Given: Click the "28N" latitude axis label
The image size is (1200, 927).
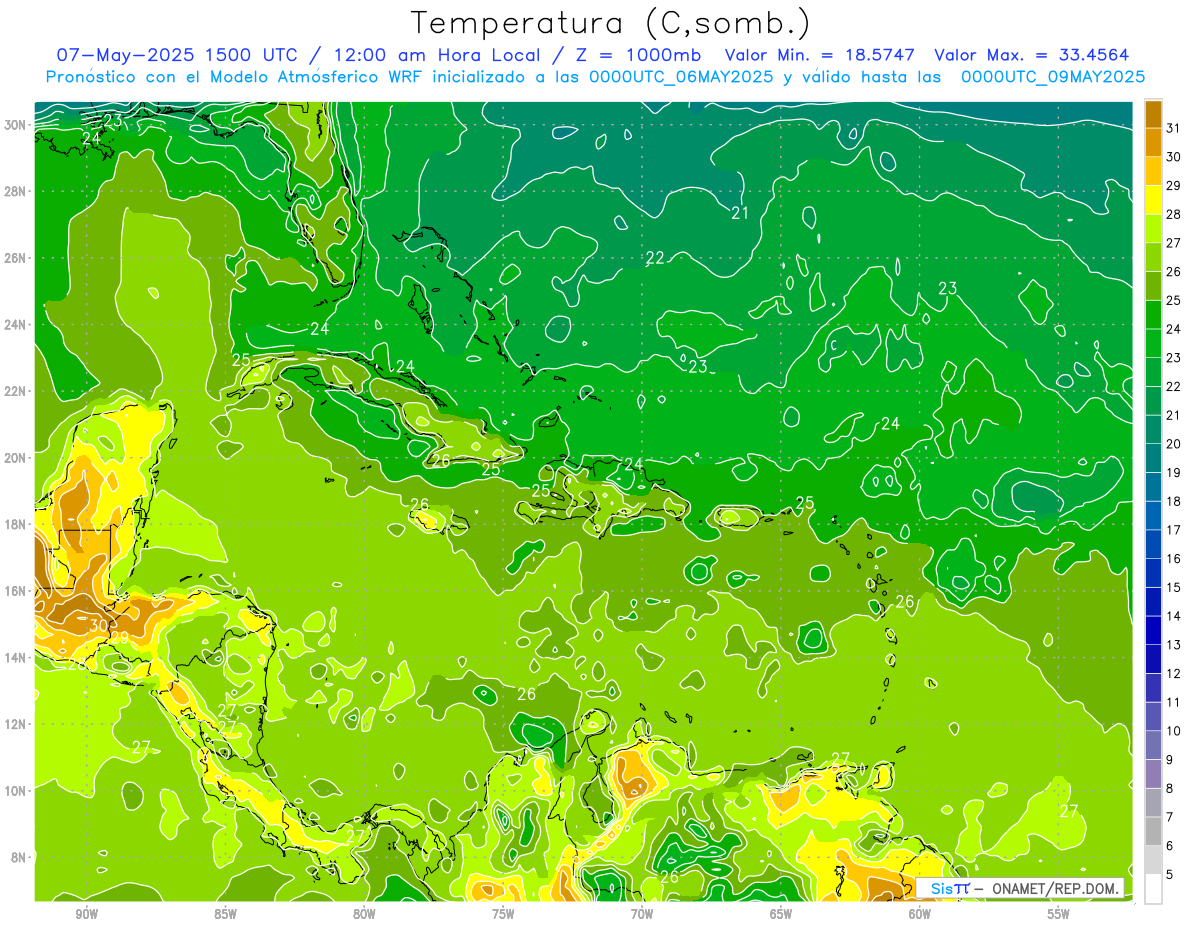Looking at the screenshot, I should point(15,191).
